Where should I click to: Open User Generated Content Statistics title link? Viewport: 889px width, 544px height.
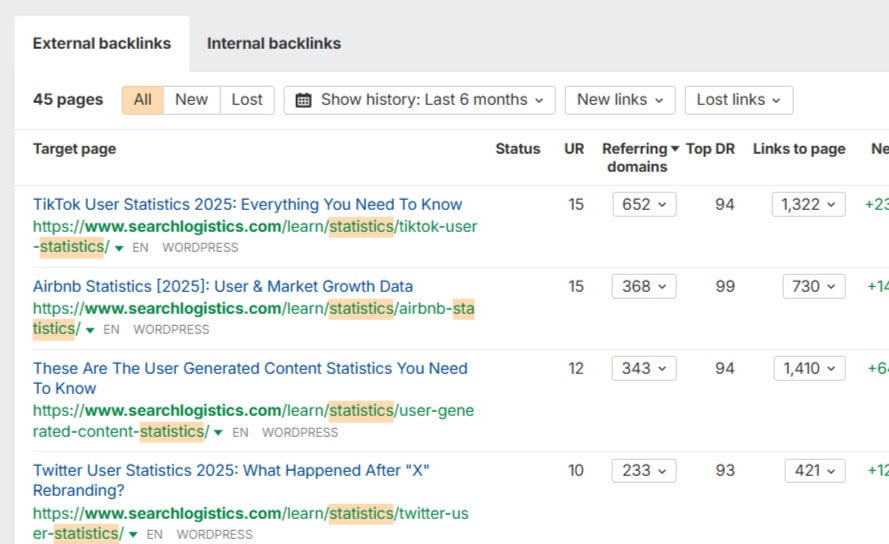250,378
